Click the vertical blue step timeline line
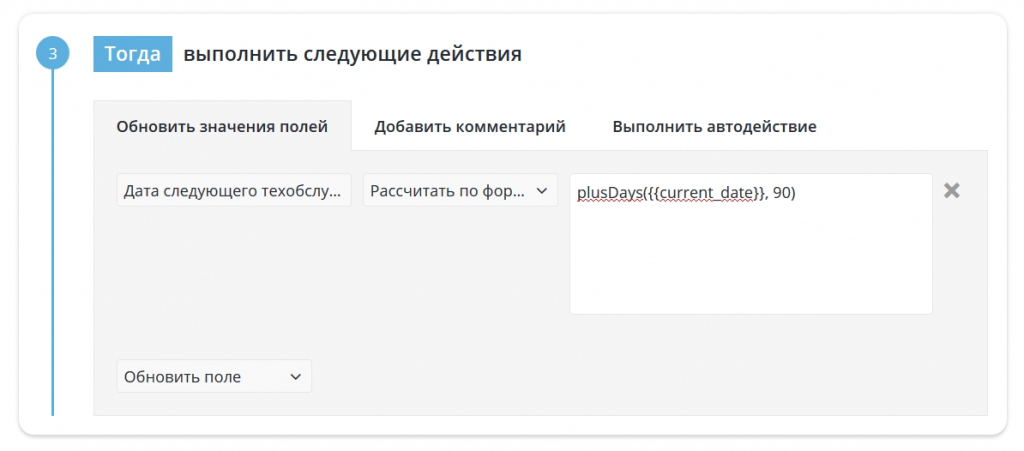Viewport: 1024px width, 451px height. (52, 250)
